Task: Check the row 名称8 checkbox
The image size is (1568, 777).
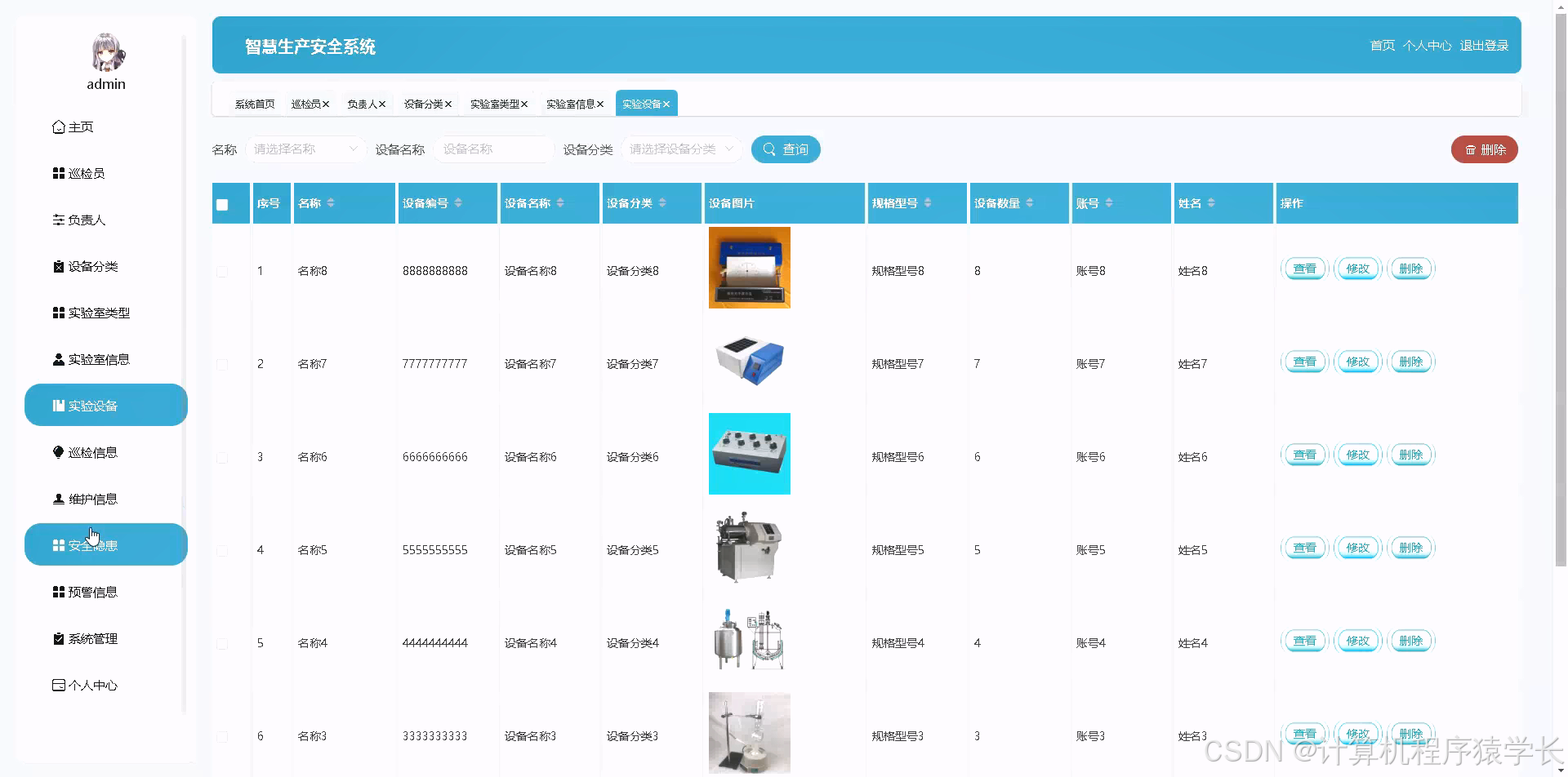Action: click(x=222, y=272)
